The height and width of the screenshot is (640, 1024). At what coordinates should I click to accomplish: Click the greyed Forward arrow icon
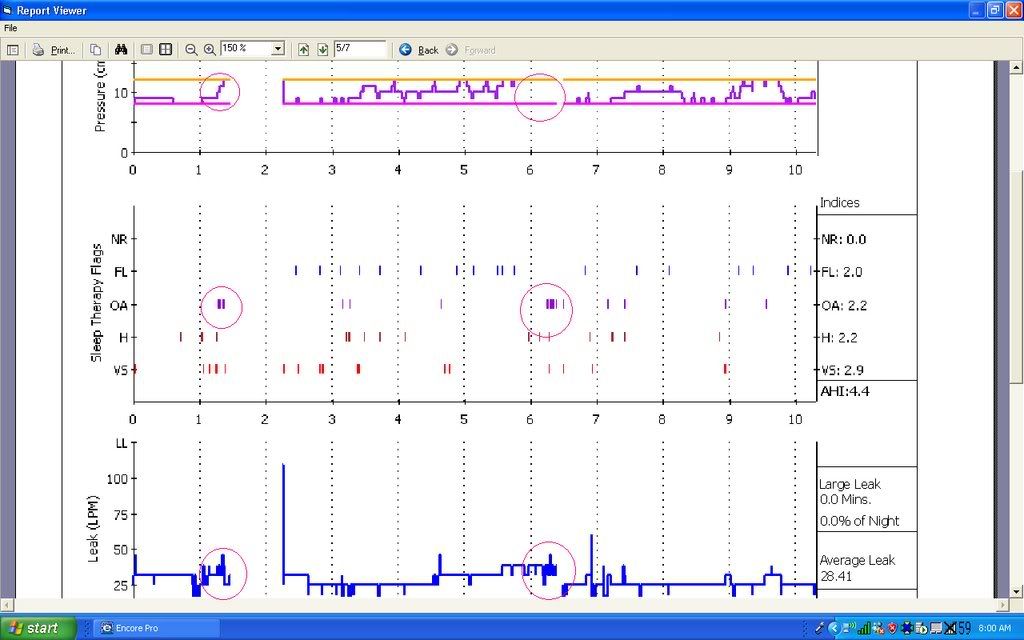pos(452,50)
